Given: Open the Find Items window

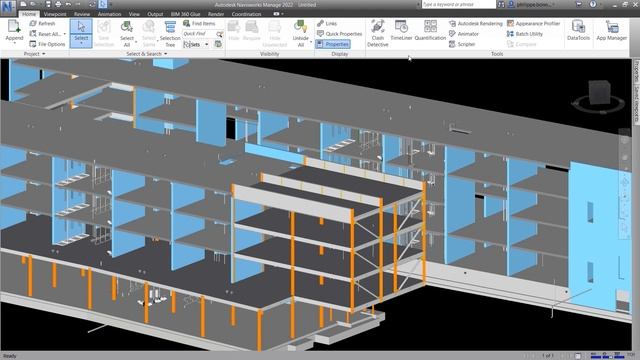Looking at the screenshot, I should pyautogui.click(x=199, y=24).
